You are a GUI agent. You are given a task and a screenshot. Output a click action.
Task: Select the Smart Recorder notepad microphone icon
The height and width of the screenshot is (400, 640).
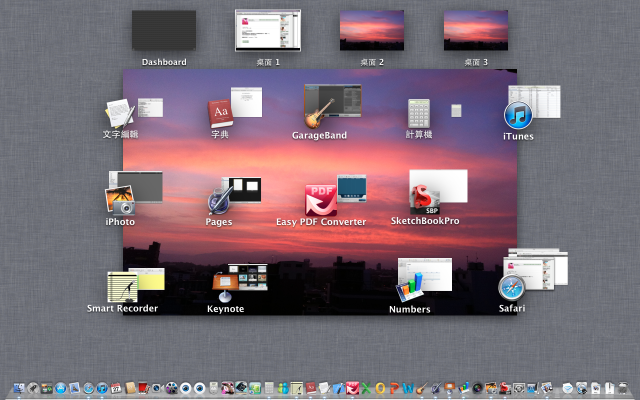point(122,287)
